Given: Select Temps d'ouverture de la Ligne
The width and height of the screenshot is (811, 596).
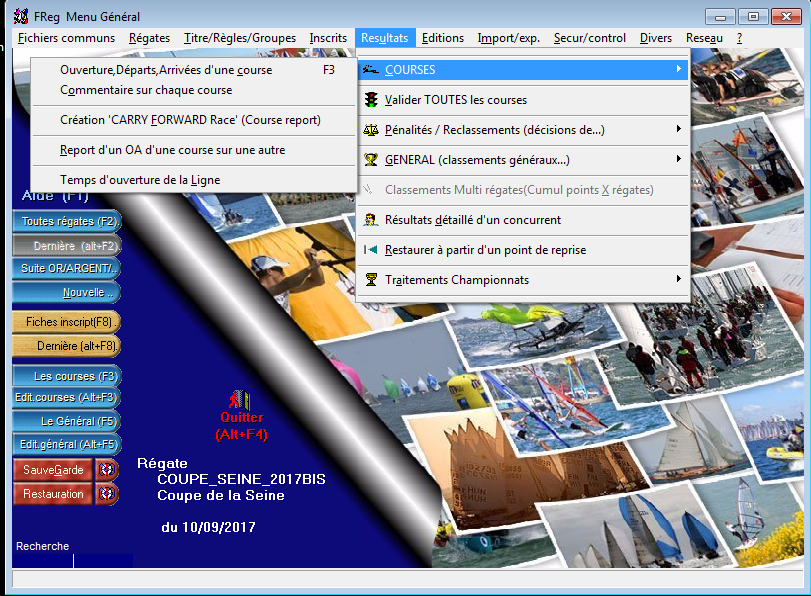Looking at the screenshot, I should tap(194, 180).
